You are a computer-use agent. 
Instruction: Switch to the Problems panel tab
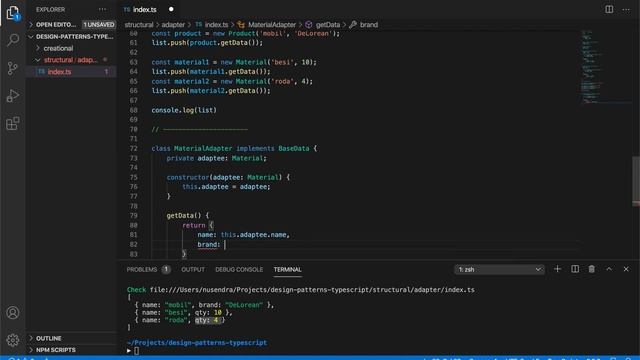click(142, 269)
